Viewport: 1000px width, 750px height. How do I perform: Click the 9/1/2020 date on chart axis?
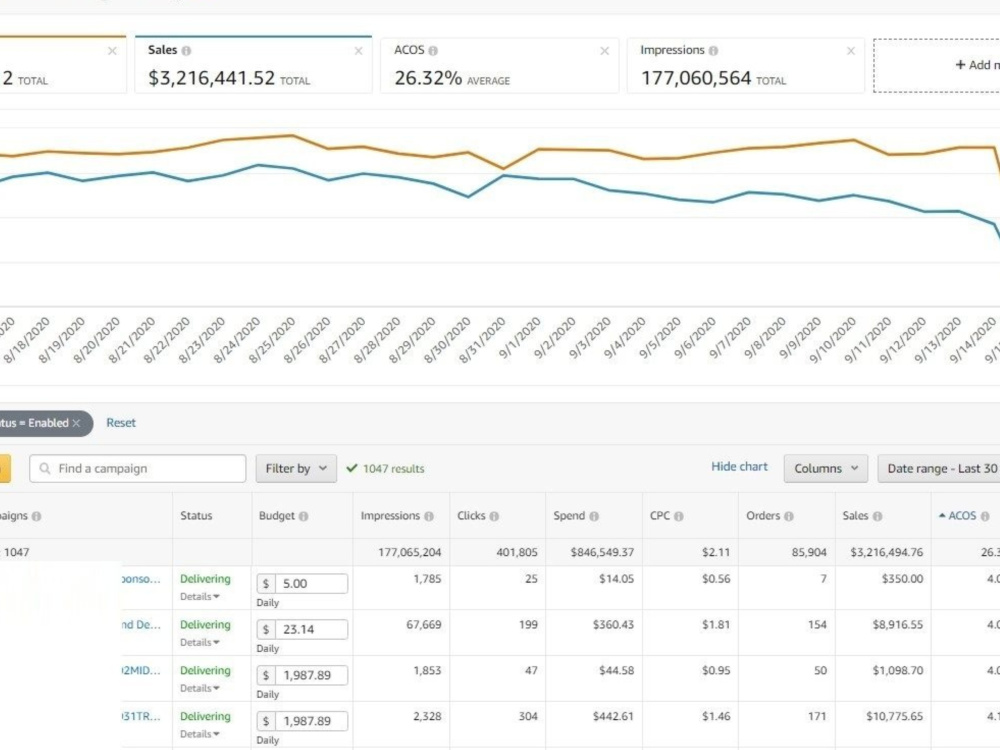[x=518, y=339]
